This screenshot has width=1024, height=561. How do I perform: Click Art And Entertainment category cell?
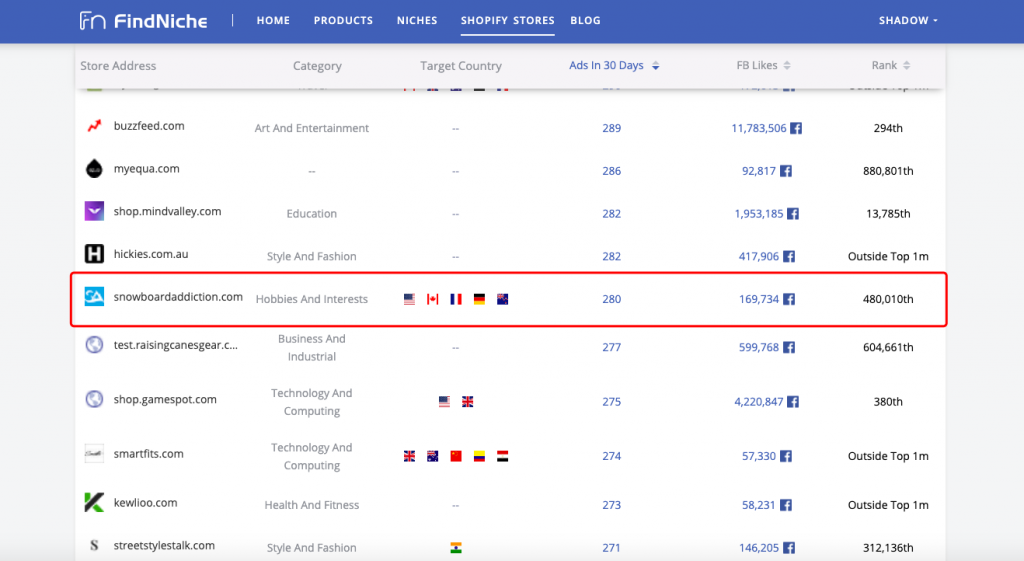(x=312, y=128)
